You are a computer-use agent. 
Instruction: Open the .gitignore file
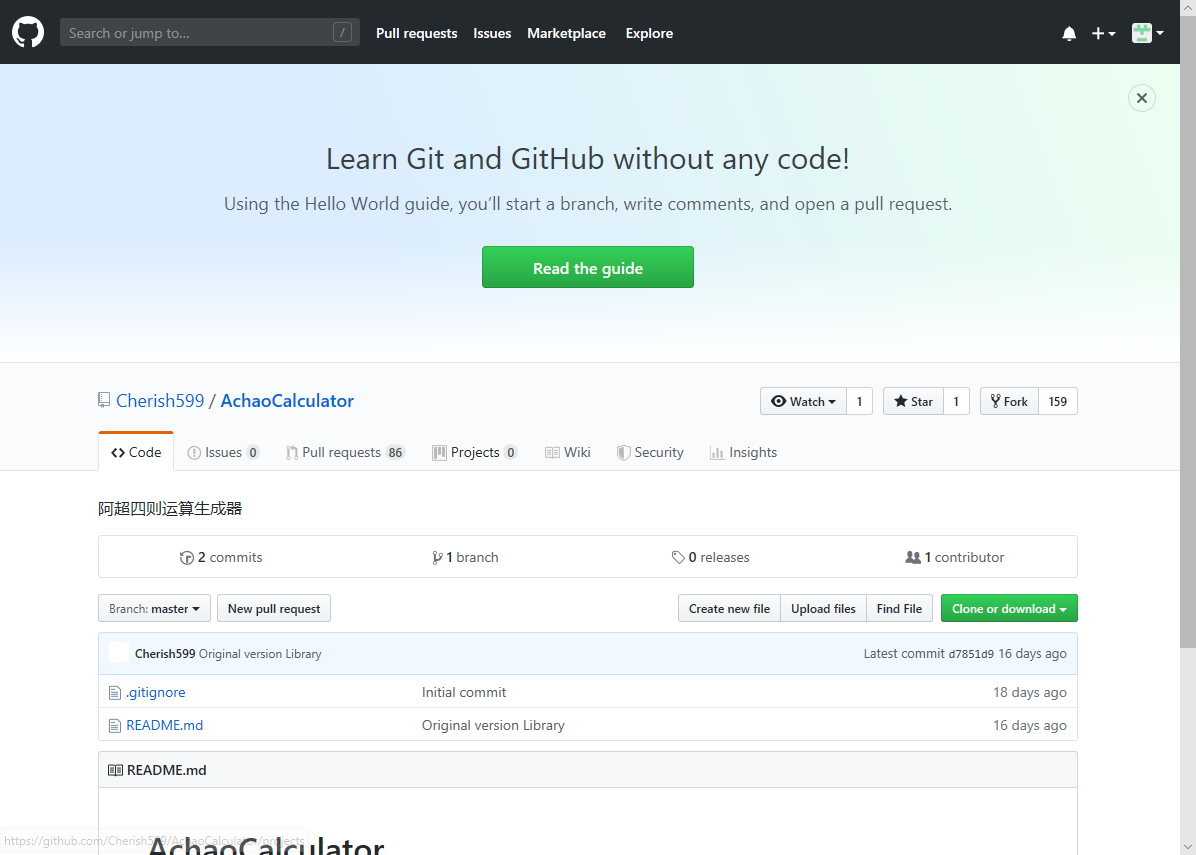click(156, 692)
